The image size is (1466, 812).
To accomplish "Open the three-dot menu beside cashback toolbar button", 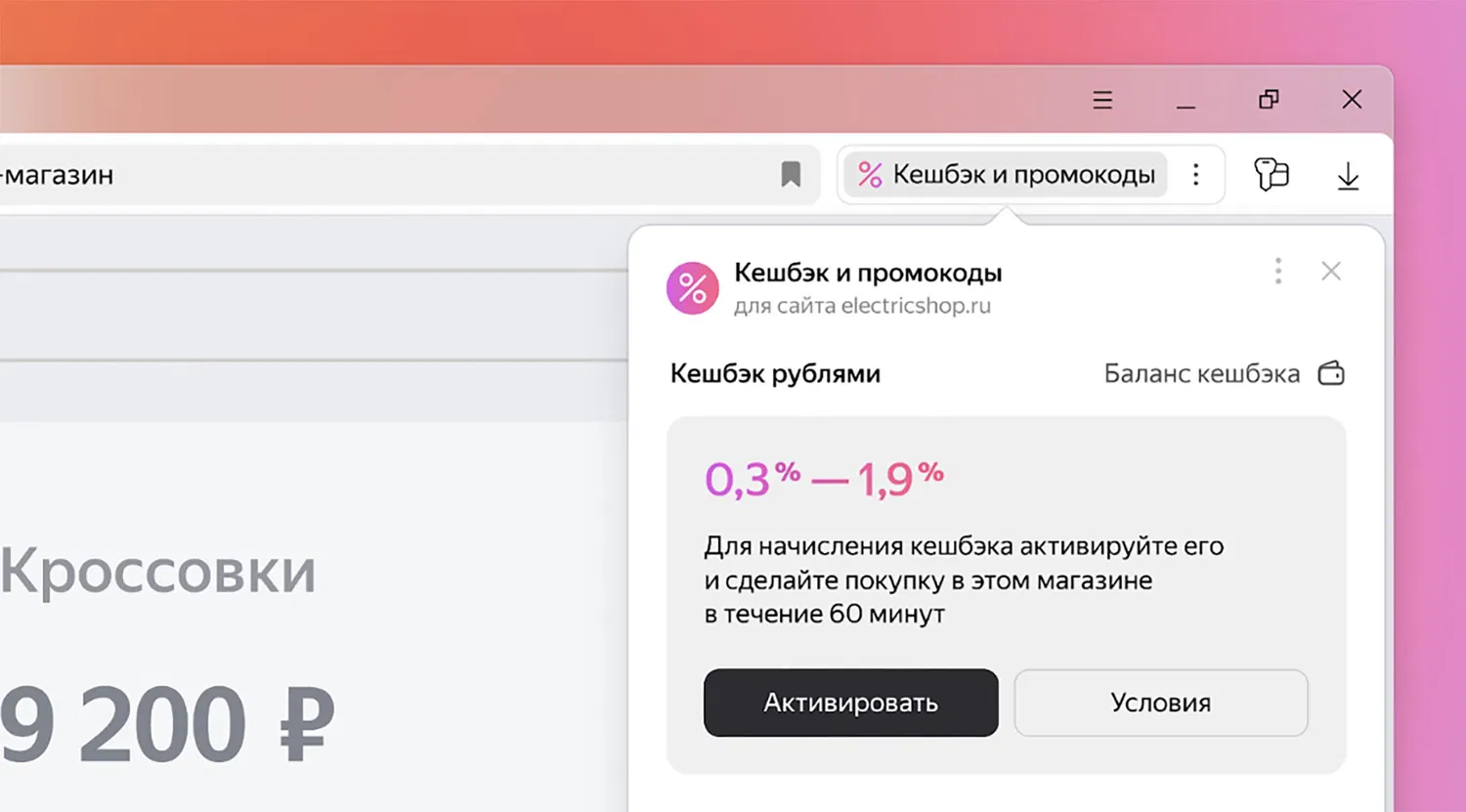I will click(x=1196, y=175).
